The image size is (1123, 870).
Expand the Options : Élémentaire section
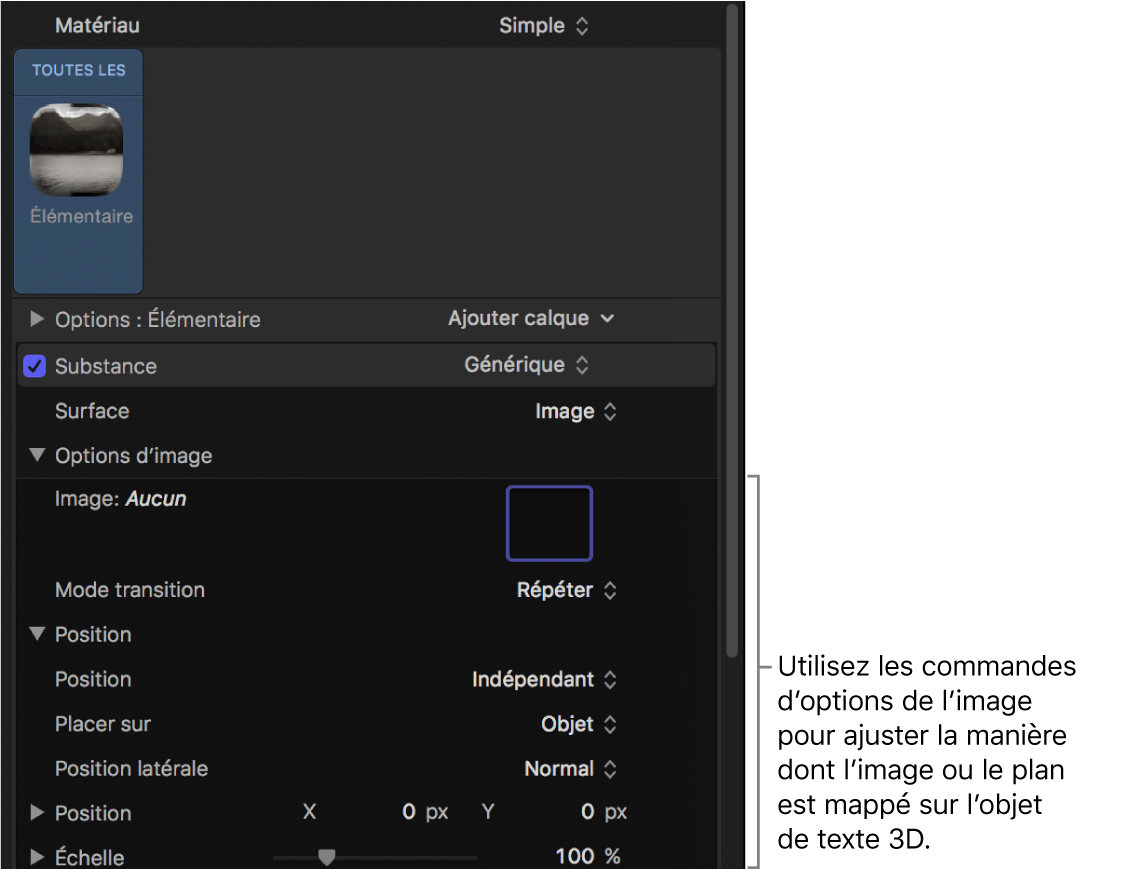(x=38, y=320)
